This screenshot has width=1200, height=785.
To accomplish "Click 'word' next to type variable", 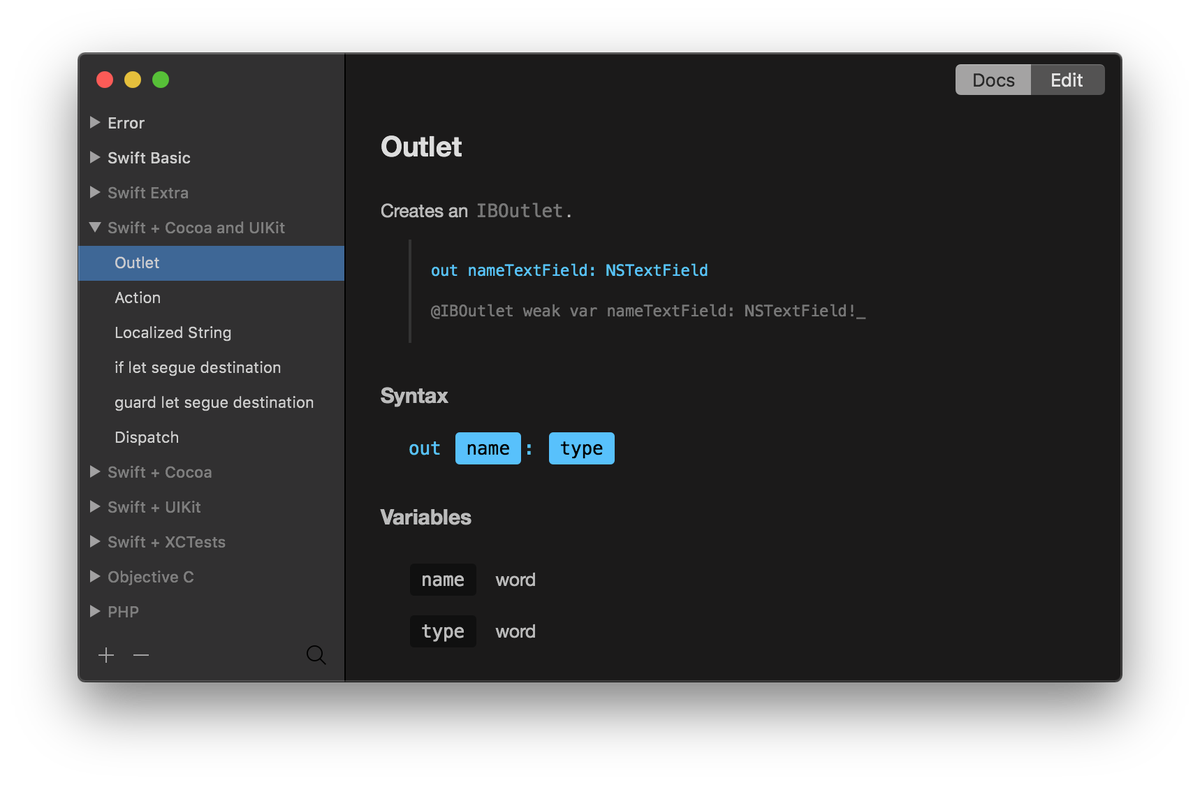I will [x=515, y=632].
